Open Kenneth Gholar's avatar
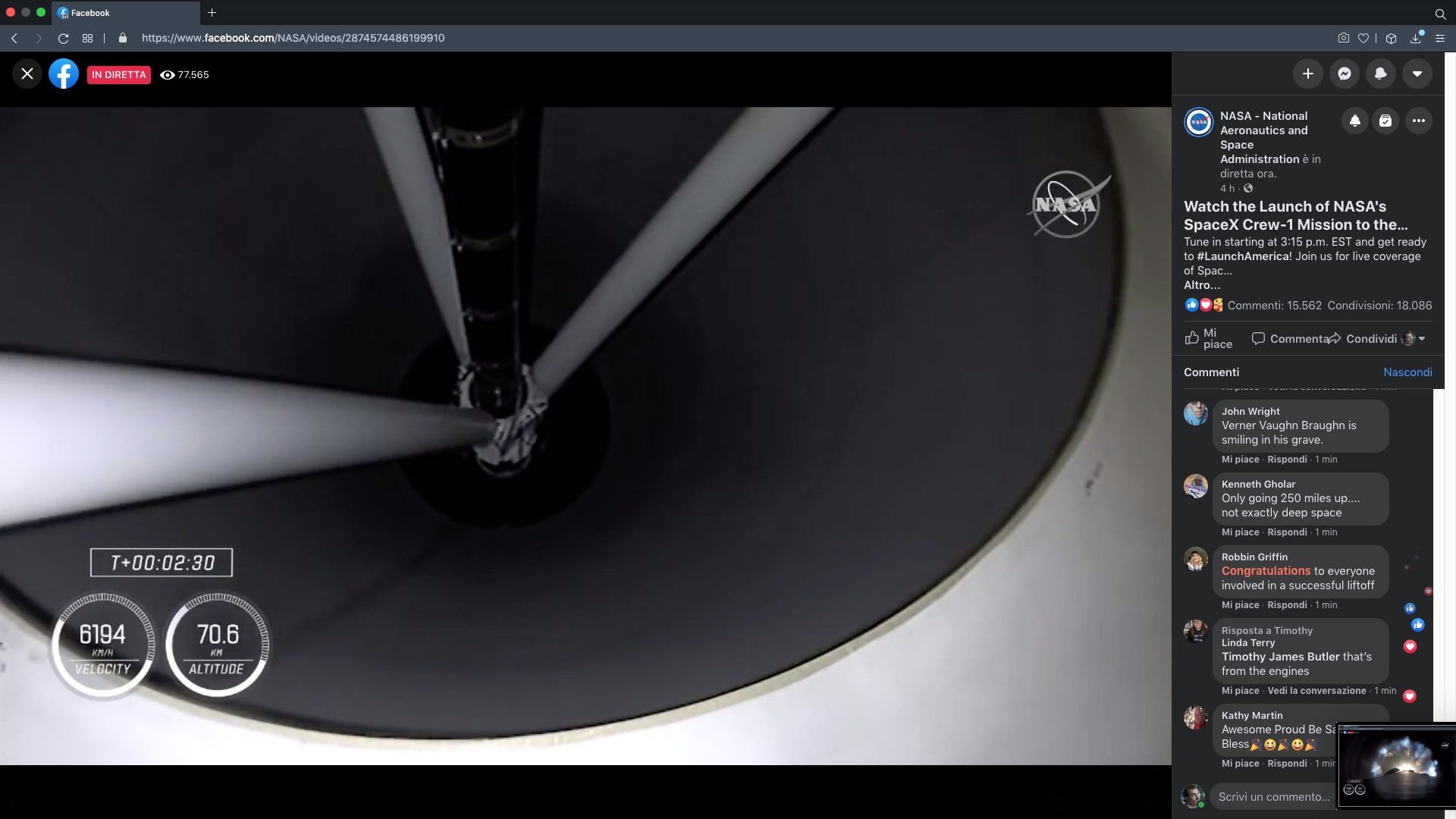This screenshot has height=819, width=1456. (x=1196, y=487)
